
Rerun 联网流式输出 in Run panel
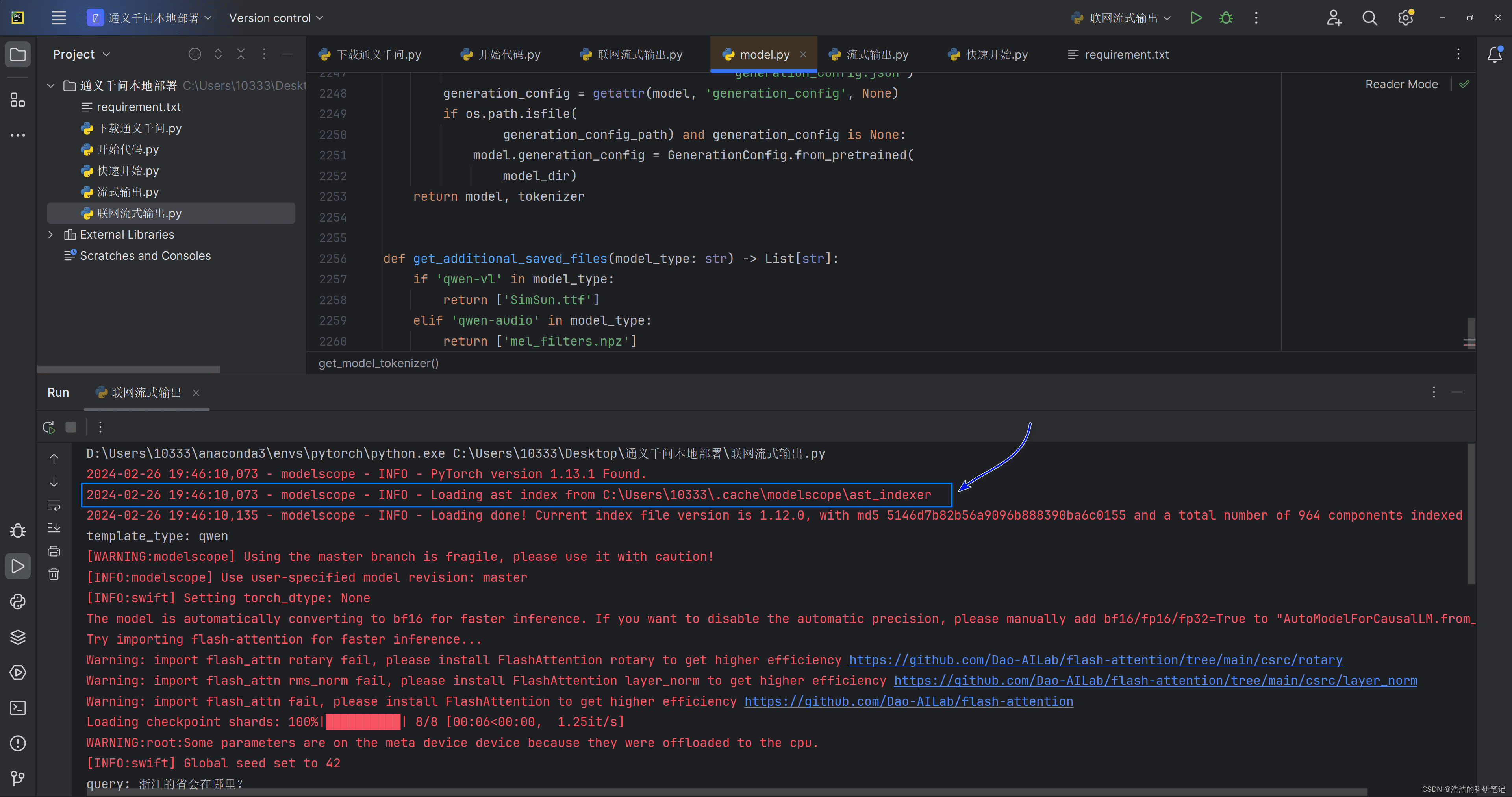click(x=49, y=427)
